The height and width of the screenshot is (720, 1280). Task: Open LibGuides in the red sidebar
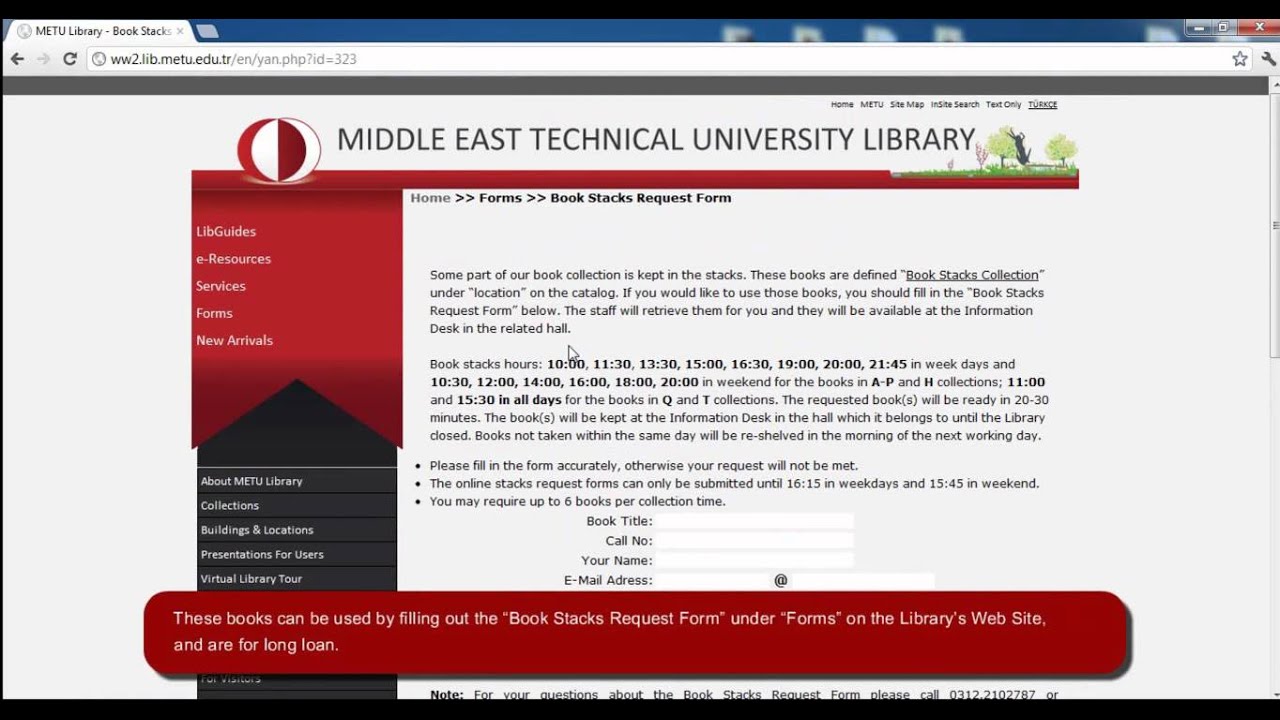pos(226,231)
